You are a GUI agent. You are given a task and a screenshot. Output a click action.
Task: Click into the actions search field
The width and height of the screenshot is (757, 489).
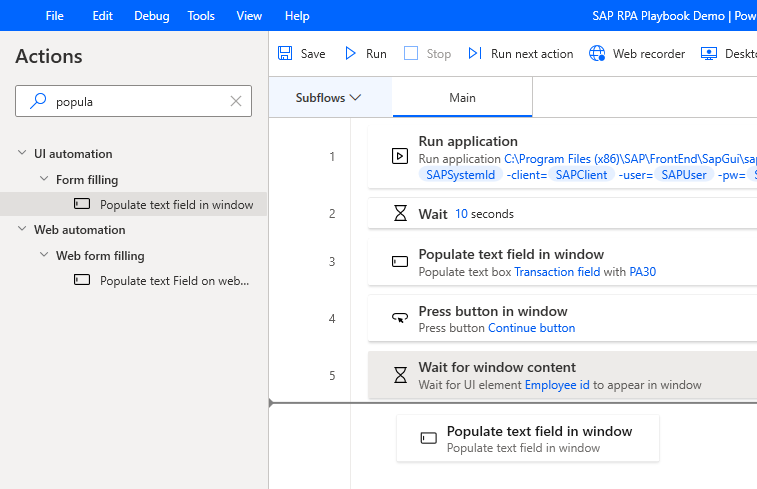(133, 101)
